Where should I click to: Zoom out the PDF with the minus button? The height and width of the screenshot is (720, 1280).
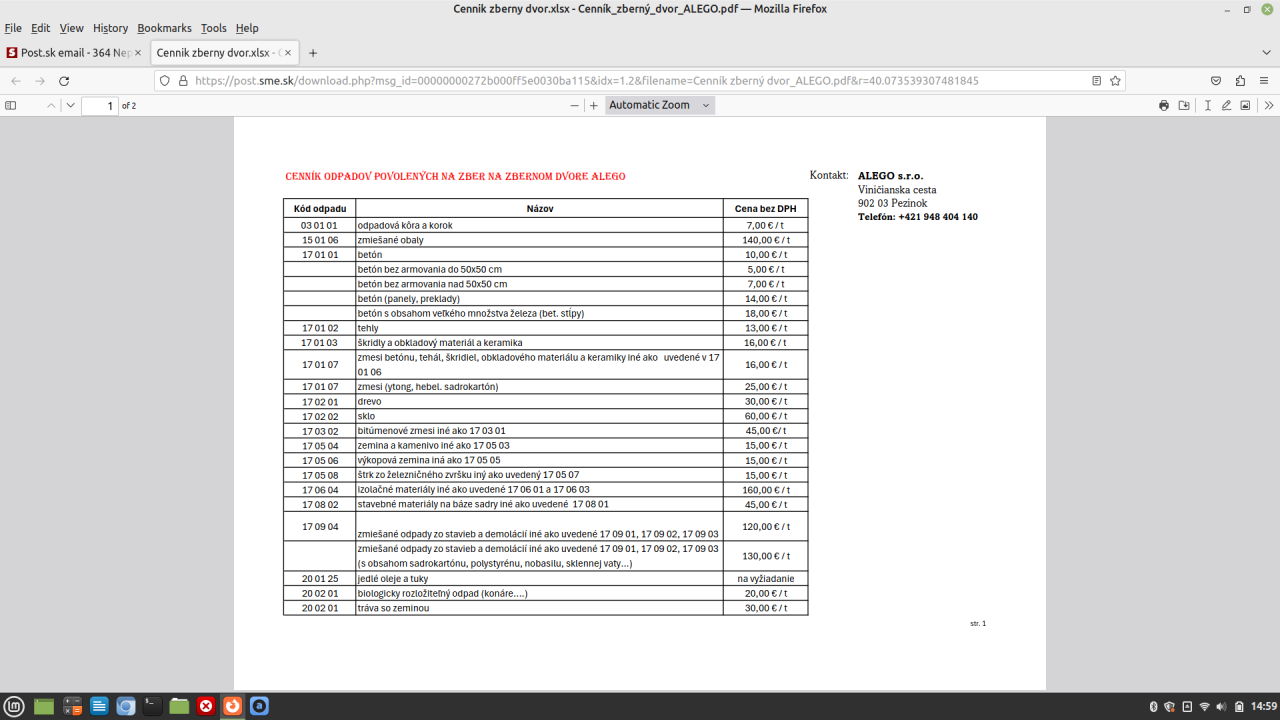pyautogui.click(x=574, y=105)
